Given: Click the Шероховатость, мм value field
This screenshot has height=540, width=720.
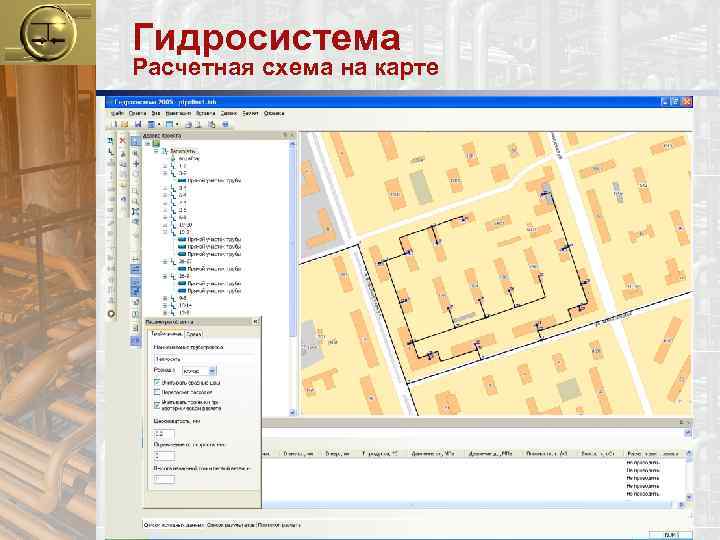Looking at the screenshot, I should 164,433.
